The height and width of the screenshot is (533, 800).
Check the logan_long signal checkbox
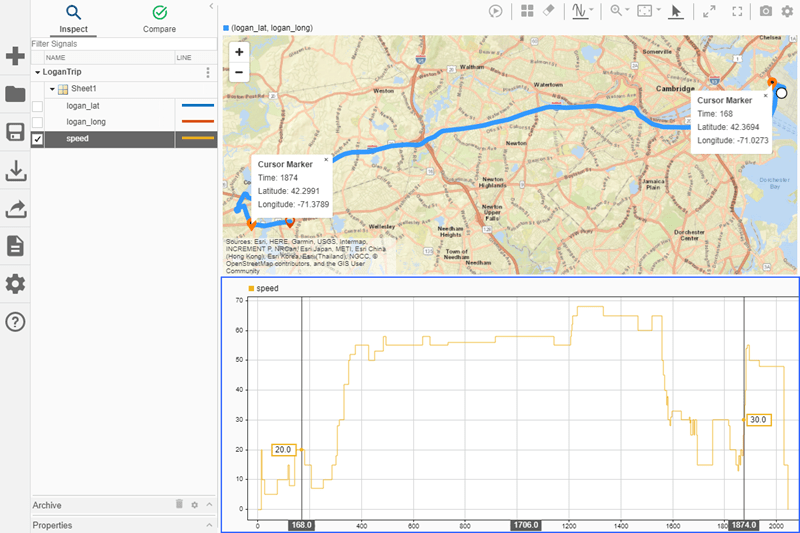click(38, 122)
